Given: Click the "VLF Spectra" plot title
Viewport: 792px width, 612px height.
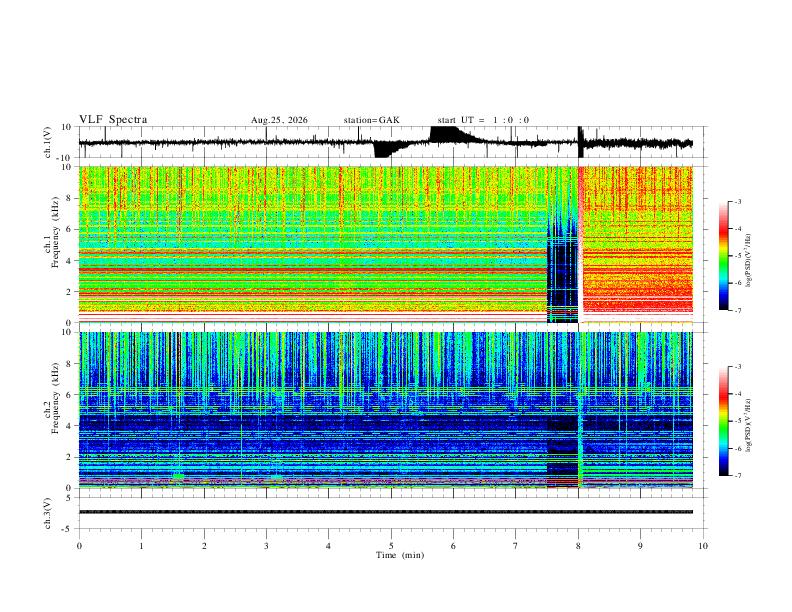Looking at the screenshot, I should [113, 120].
